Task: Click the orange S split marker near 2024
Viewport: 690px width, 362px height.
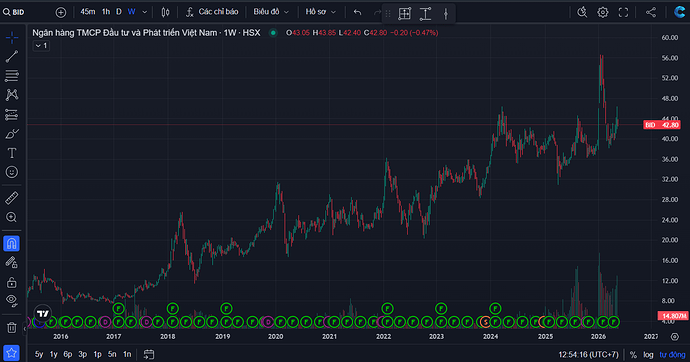Action: pos(485,322)
